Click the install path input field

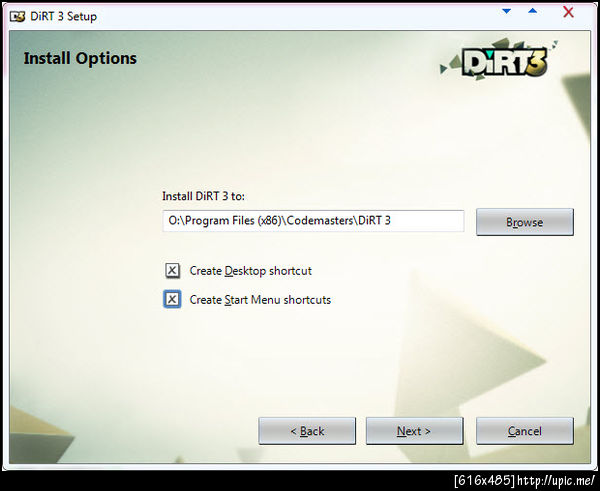point(313,221)
